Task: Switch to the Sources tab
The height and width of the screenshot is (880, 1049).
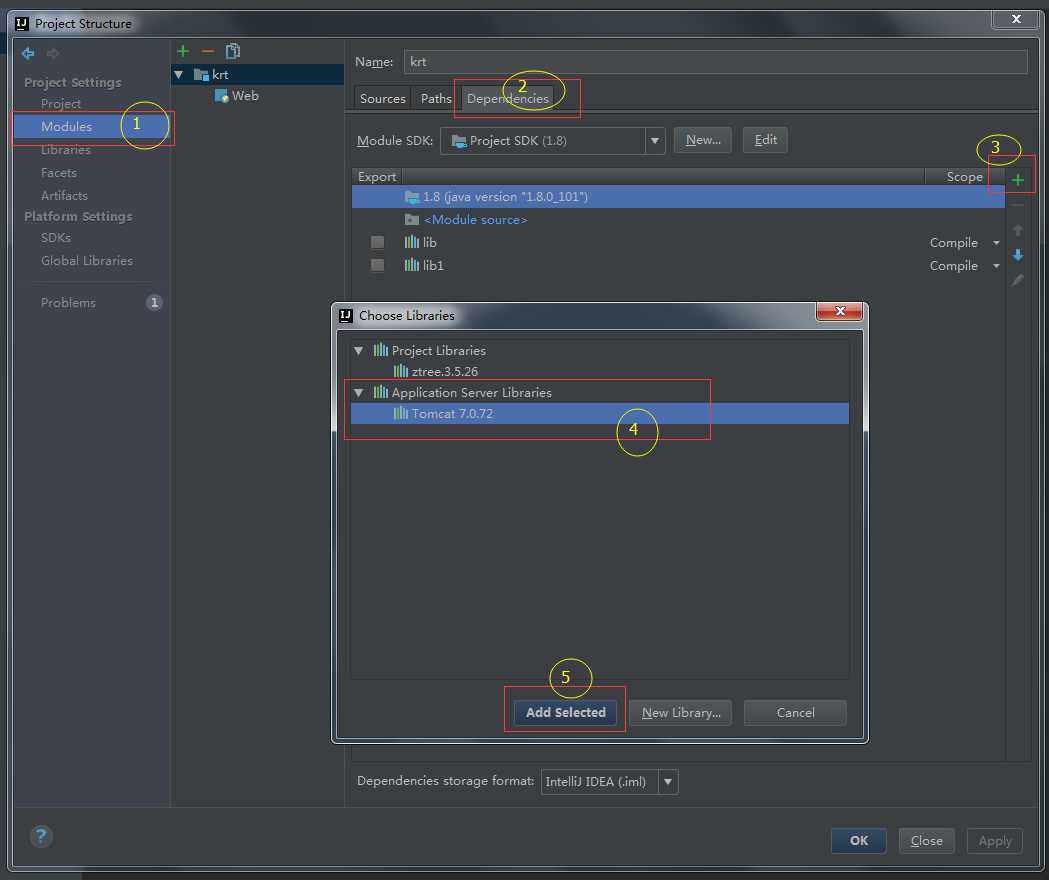Action: point(382,98)
